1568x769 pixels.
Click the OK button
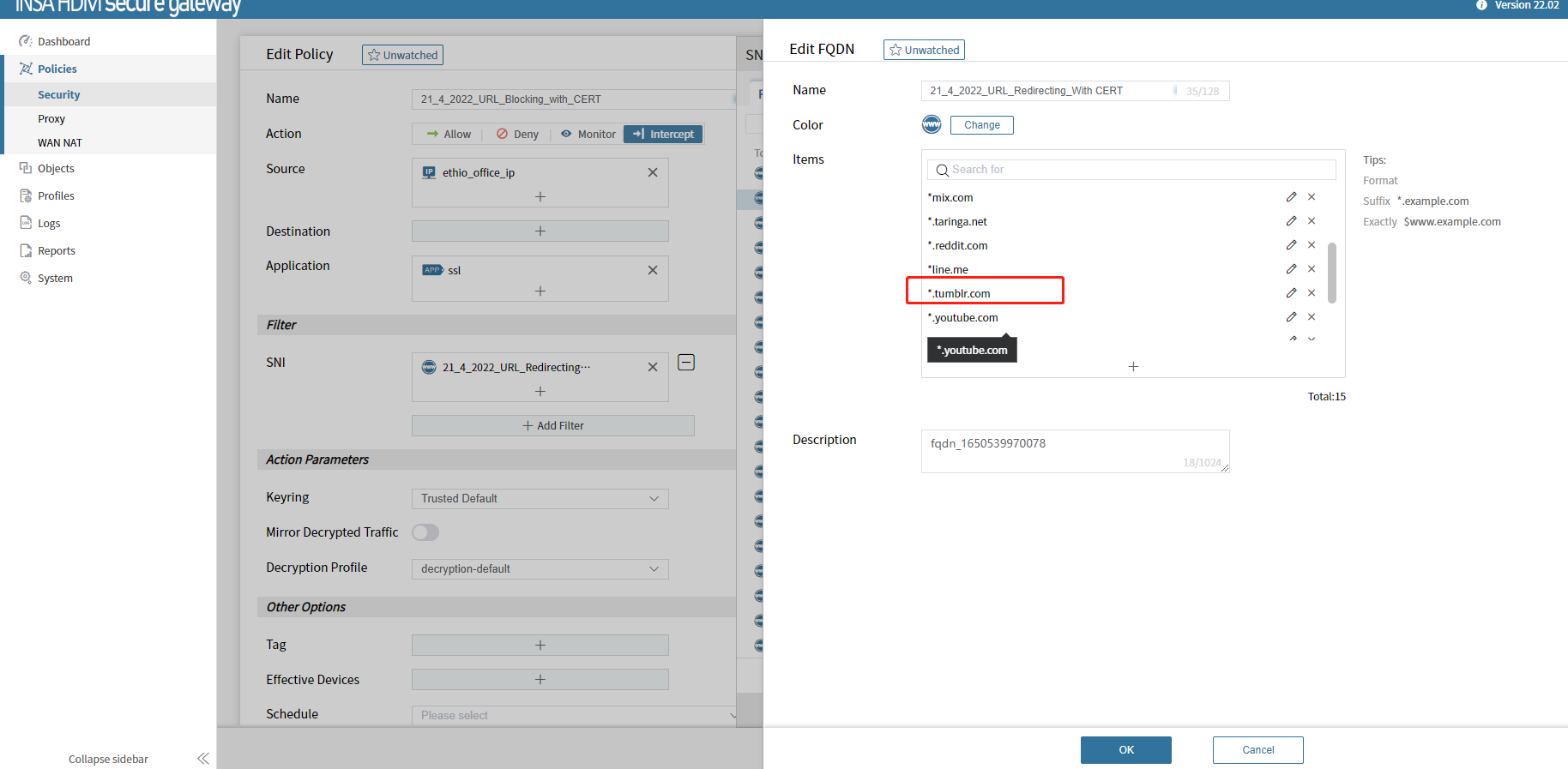(1125, 750)
